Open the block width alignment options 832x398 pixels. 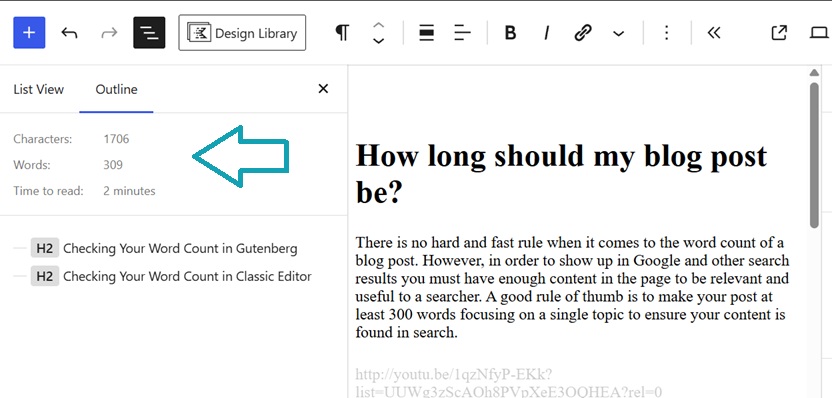tap(427, 33)
